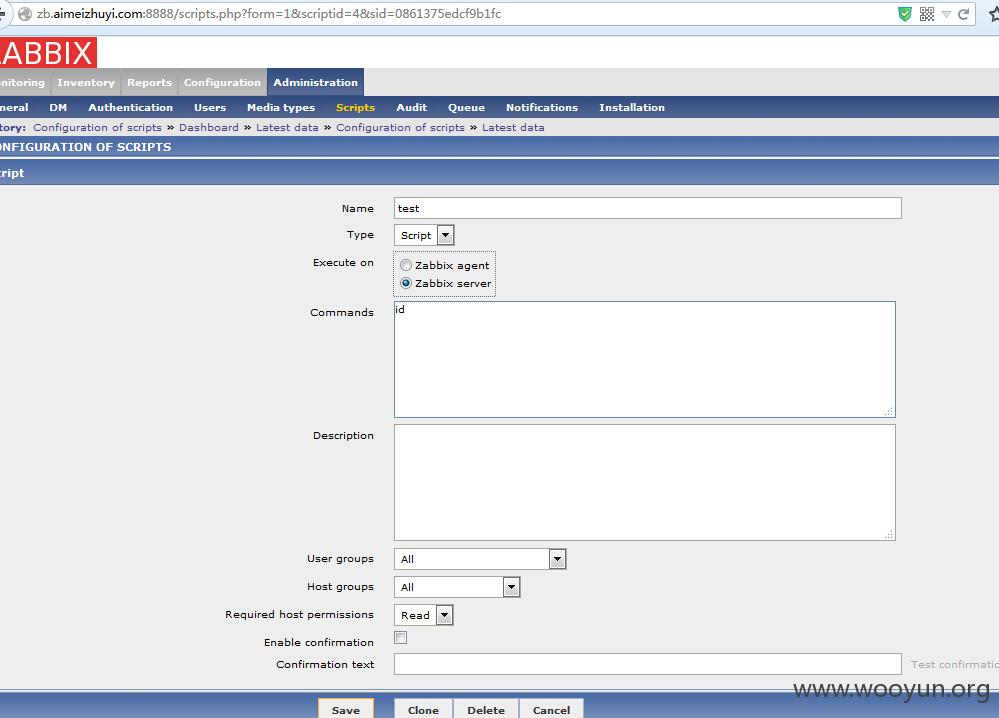Open the Configuration main tab
This screenshot has height=718, width=999.
click(222, 82)
